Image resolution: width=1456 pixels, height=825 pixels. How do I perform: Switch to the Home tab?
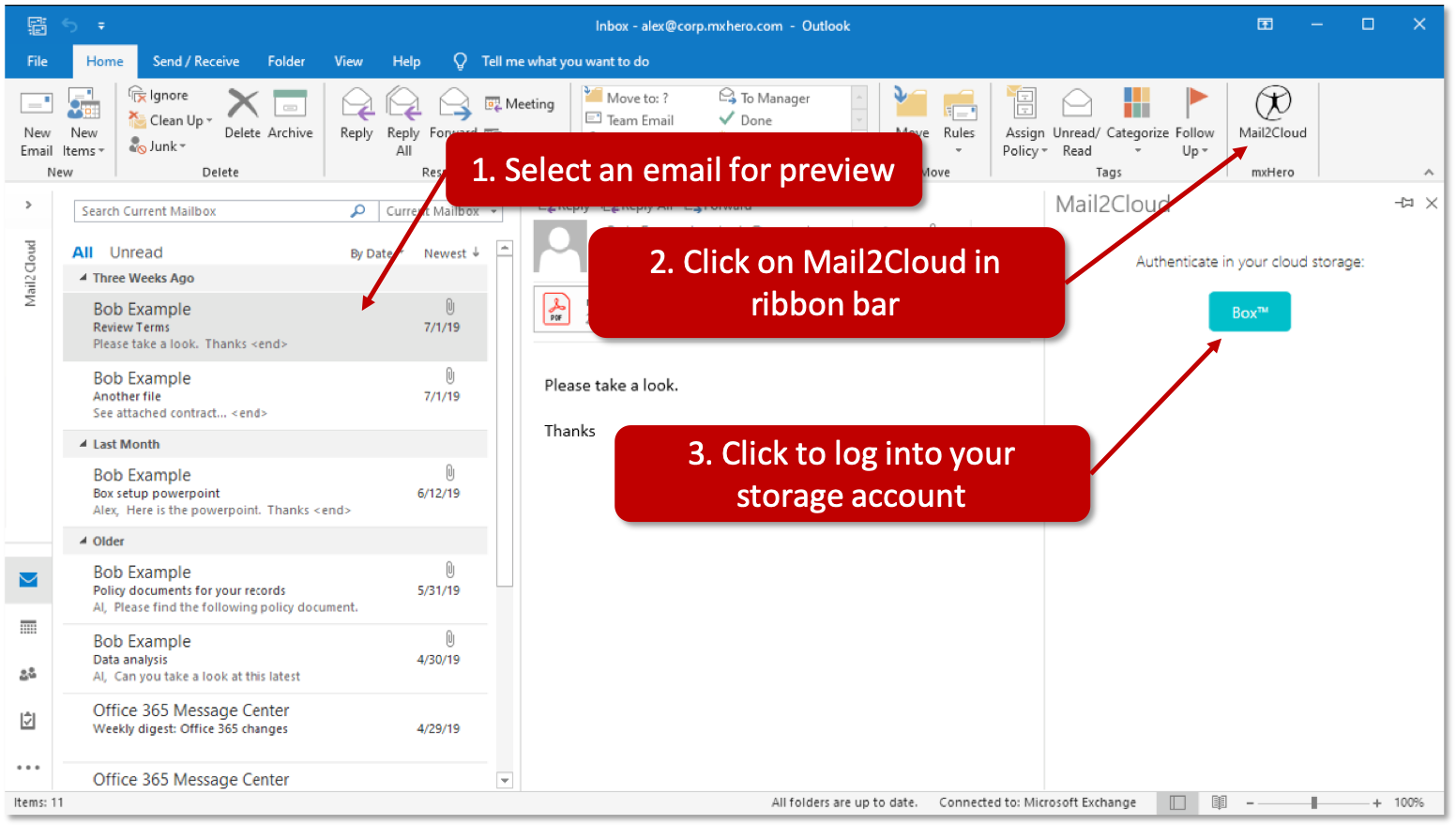click(105, 61)
